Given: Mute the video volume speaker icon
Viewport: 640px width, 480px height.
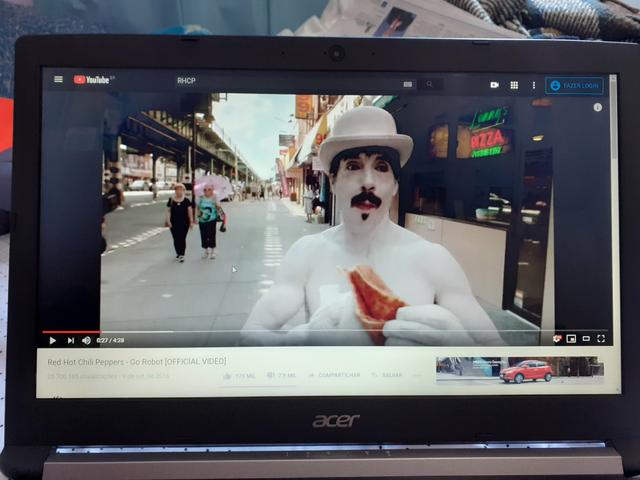Looking at the screenshot, I should tap(86, 340).
